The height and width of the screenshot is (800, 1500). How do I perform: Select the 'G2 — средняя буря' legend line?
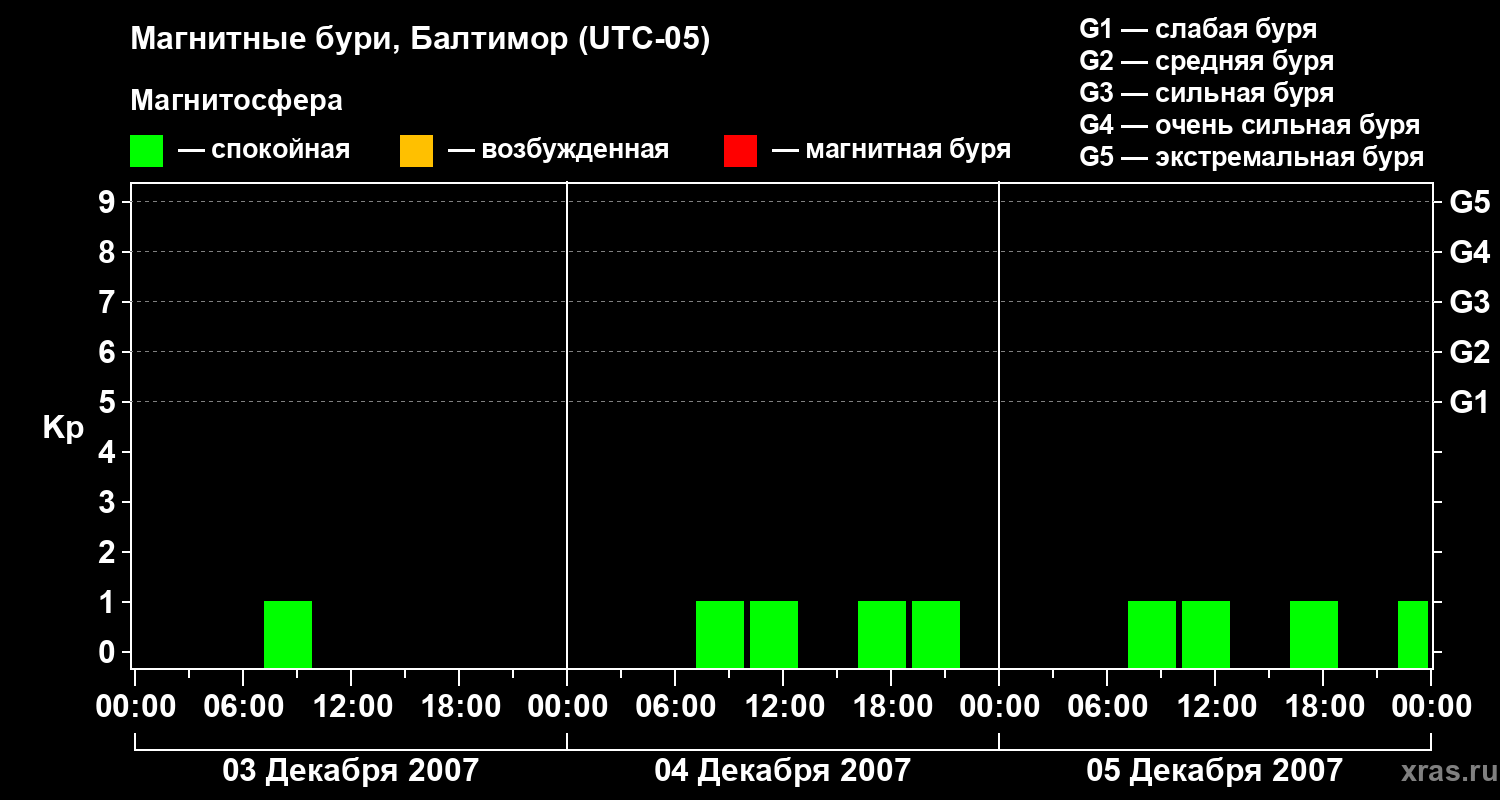point(1207,61)
